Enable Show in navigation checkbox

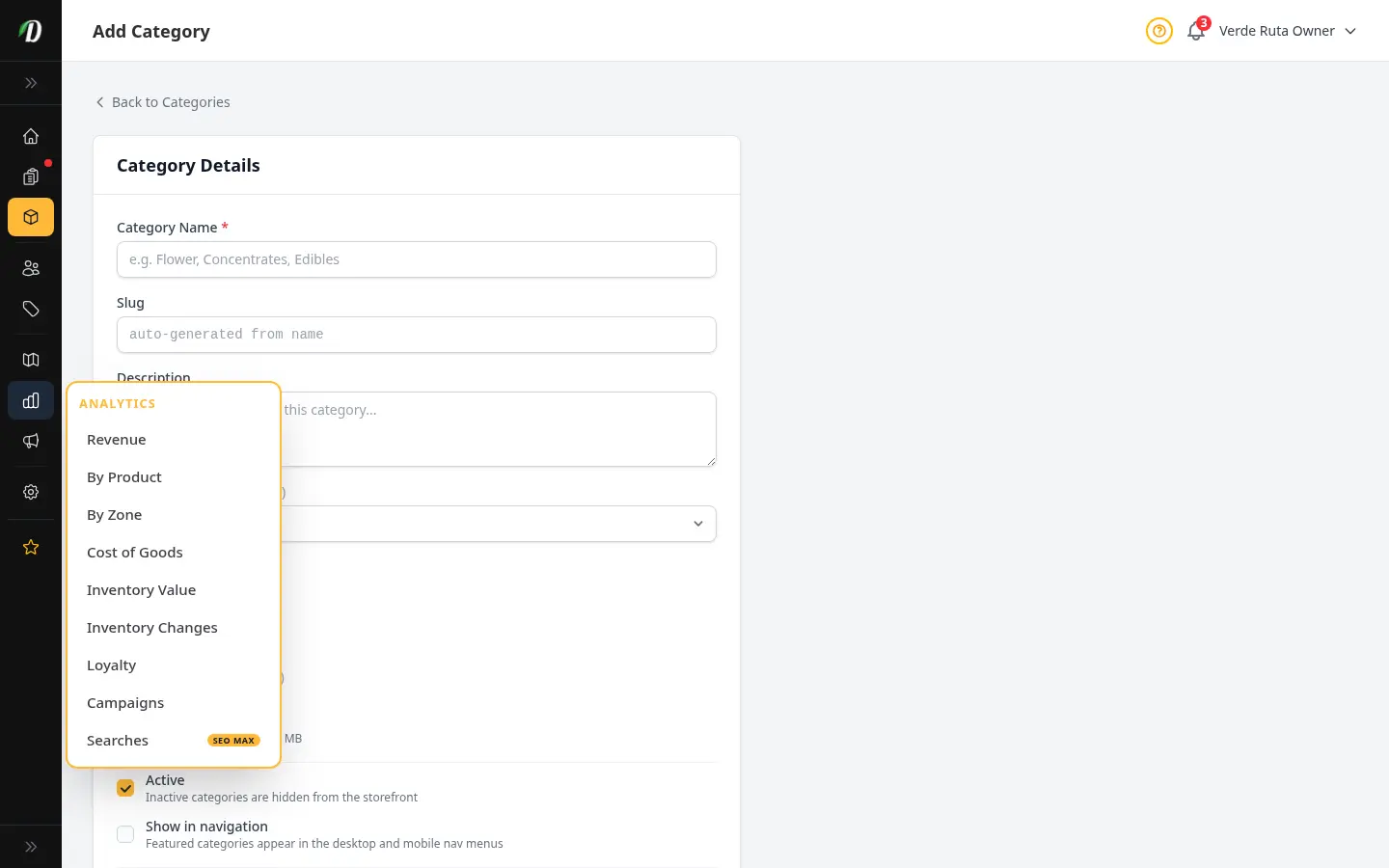125,834
